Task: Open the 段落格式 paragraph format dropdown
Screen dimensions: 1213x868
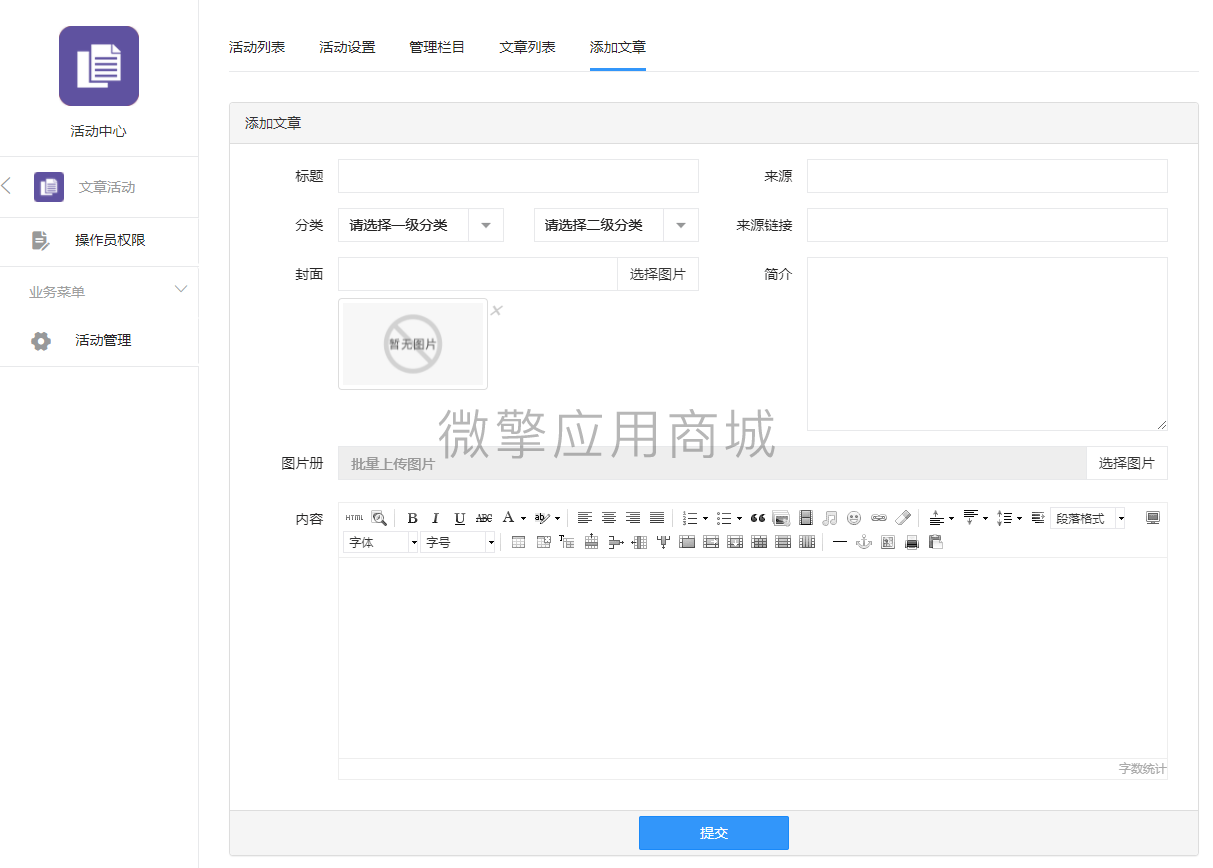Action: pos(1088,518)
